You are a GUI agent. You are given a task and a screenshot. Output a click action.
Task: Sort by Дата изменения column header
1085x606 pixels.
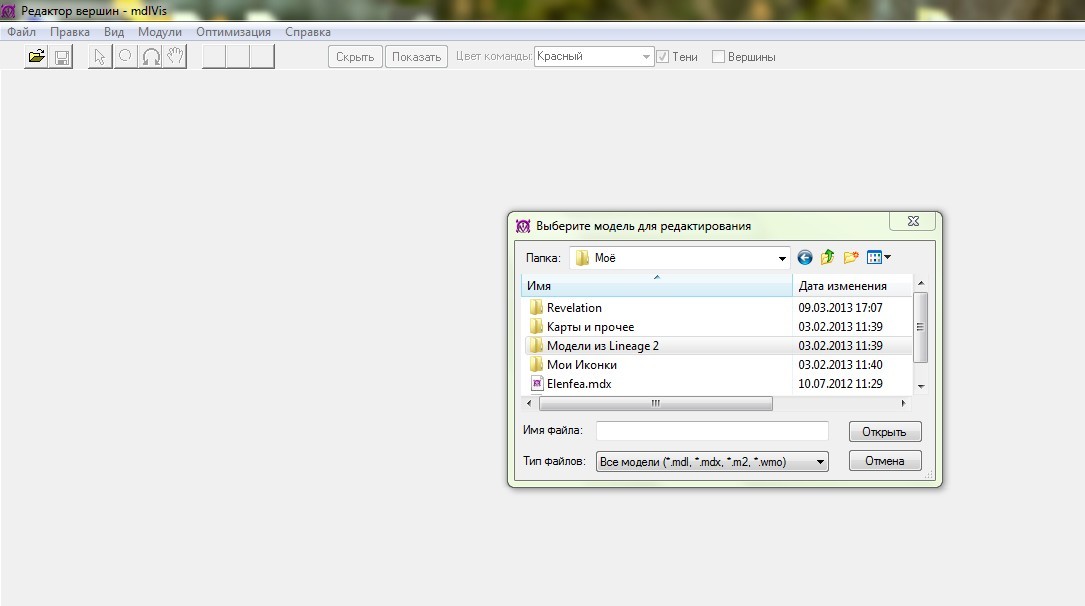point(852,286)
